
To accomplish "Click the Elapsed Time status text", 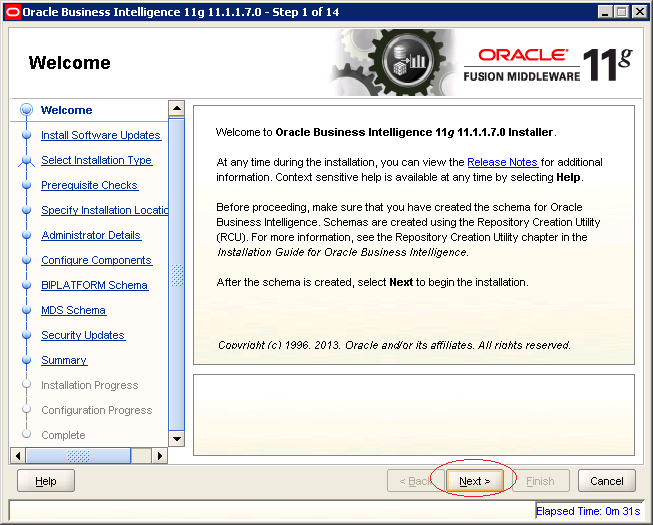I will [x=588, y=511].
